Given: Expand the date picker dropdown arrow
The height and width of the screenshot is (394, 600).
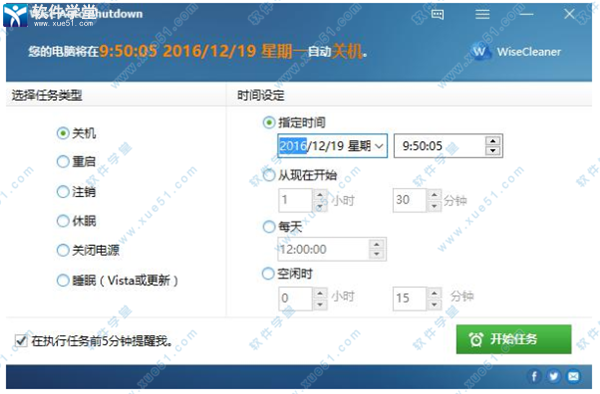Looking at the screenshot, I should 379,146.
